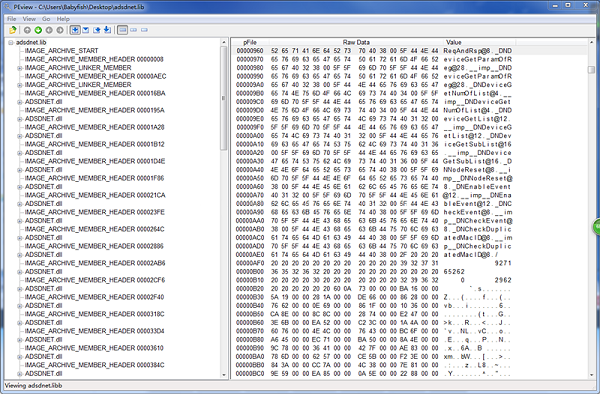The width and height of the screenshot is (600, 394).
Task: Select IMAGE_ARCHIVE_MEMBER_HEADER 000033D4
Action: [95, 331]
